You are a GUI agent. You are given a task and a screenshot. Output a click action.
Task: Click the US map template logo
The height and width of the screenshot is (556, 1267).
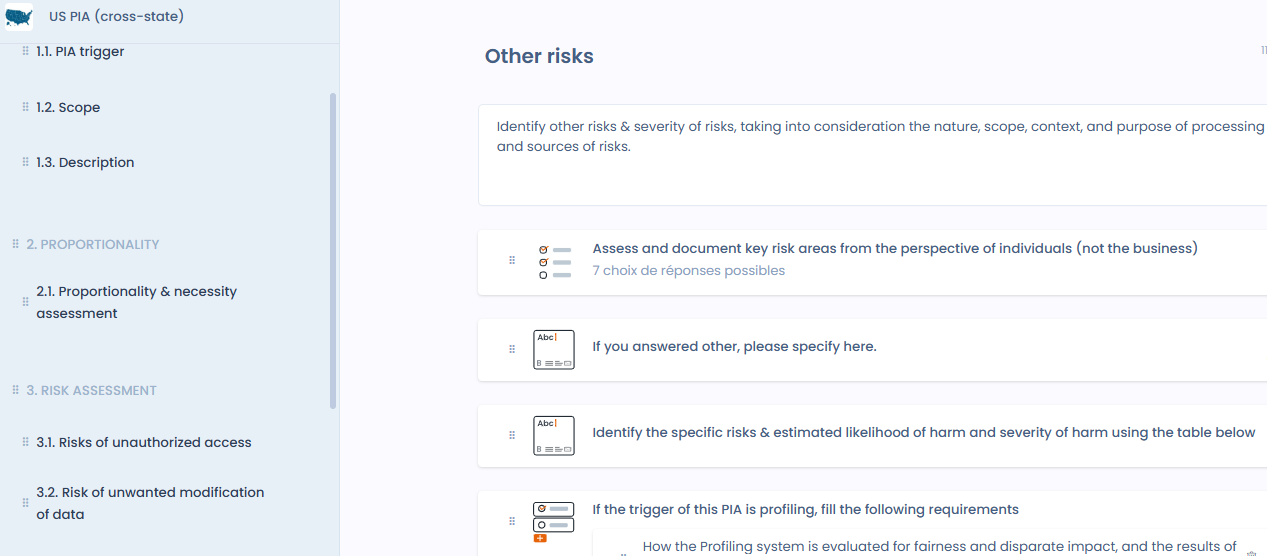coord(19,17)
